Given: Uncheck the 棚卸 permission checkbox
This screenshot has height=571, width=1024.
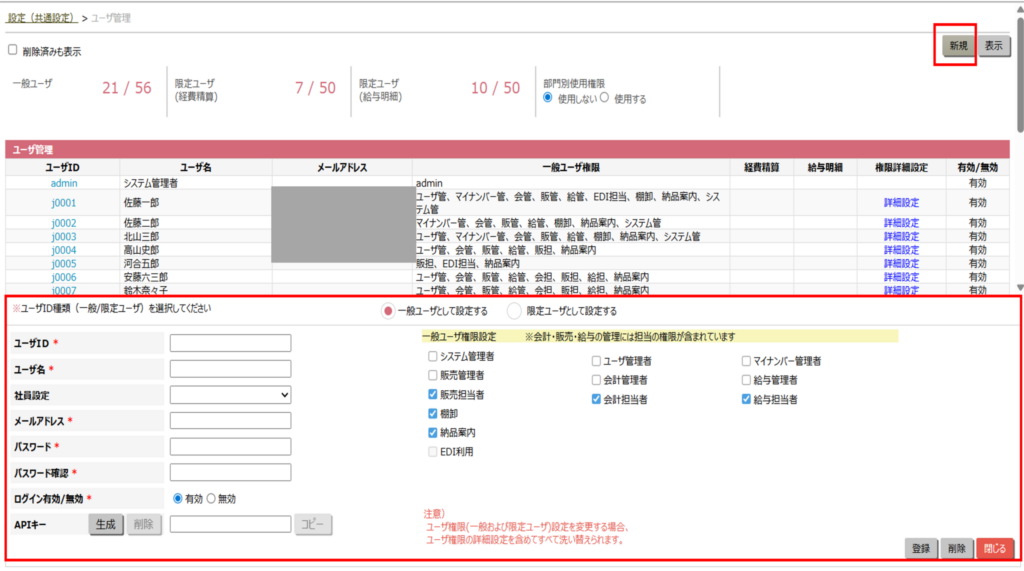Looking at the screenshot, I should [433, 413].
